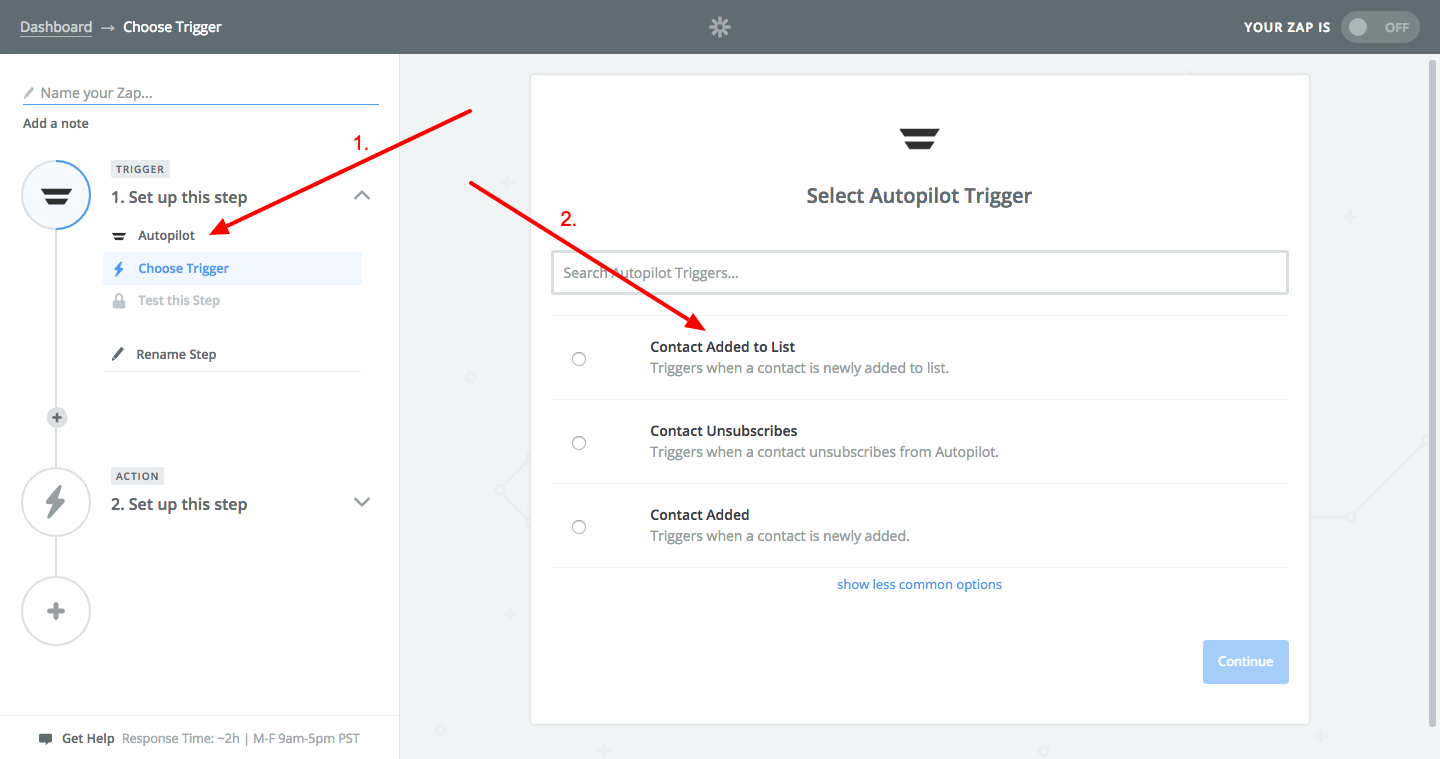Click the Name your Zap field

[201, 93]
